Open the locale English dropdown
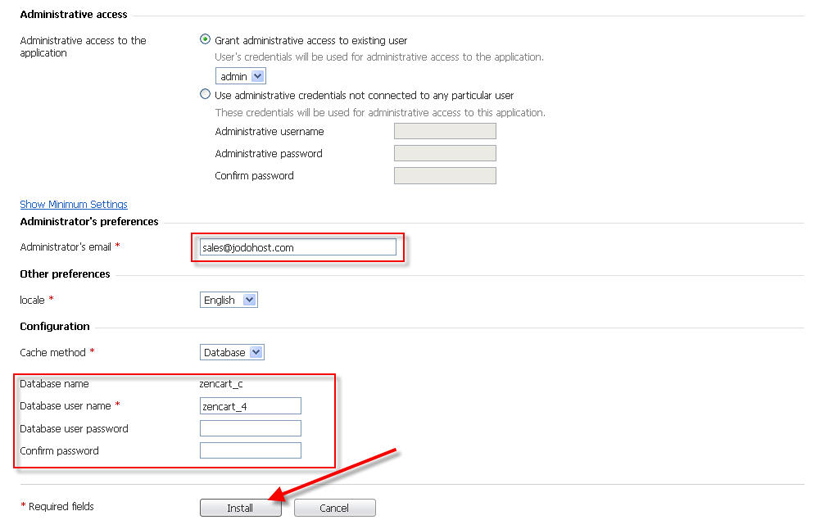This screenshot has width=820, height=520. click(x=229, y=300)
